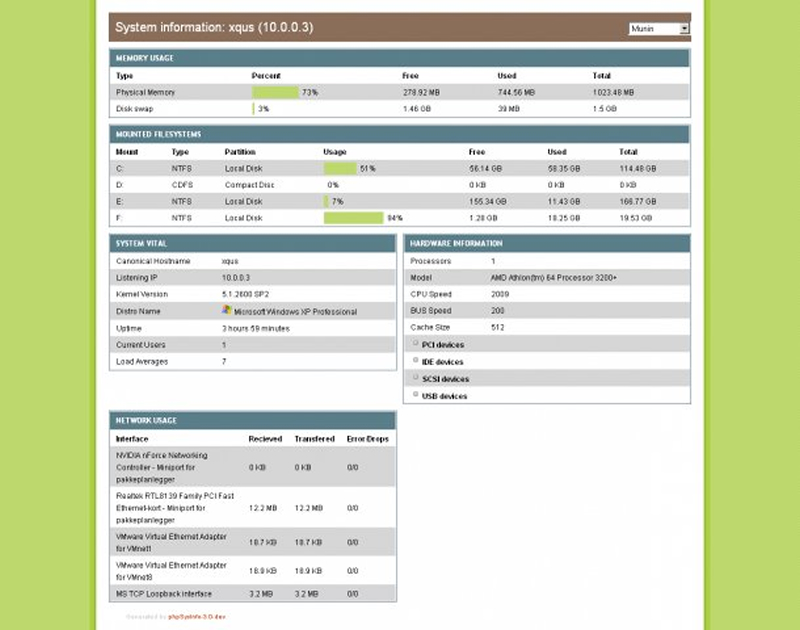Click the MEMORY USAGE section header
Image resolution: width=800 pixels, height=630 pixels.
(140, 58)
